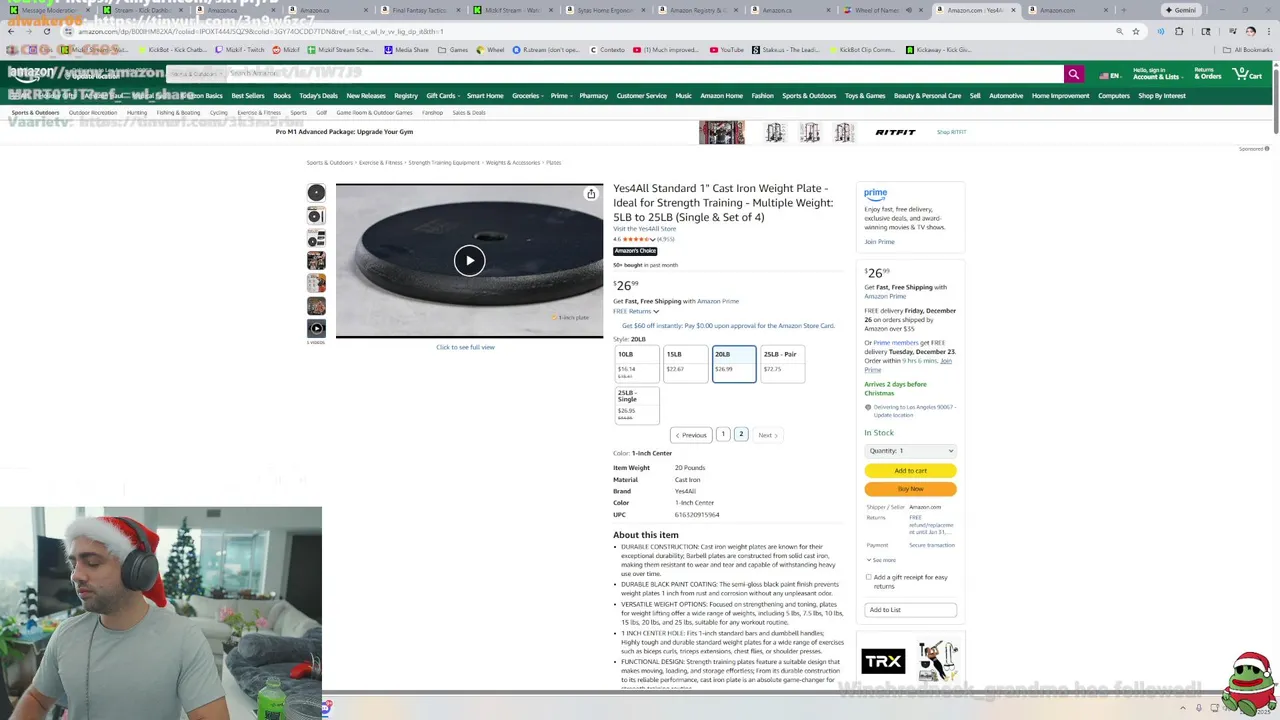1280x720 pixels.
Task: Visit the Yes4All Store link
Action: 644,229
